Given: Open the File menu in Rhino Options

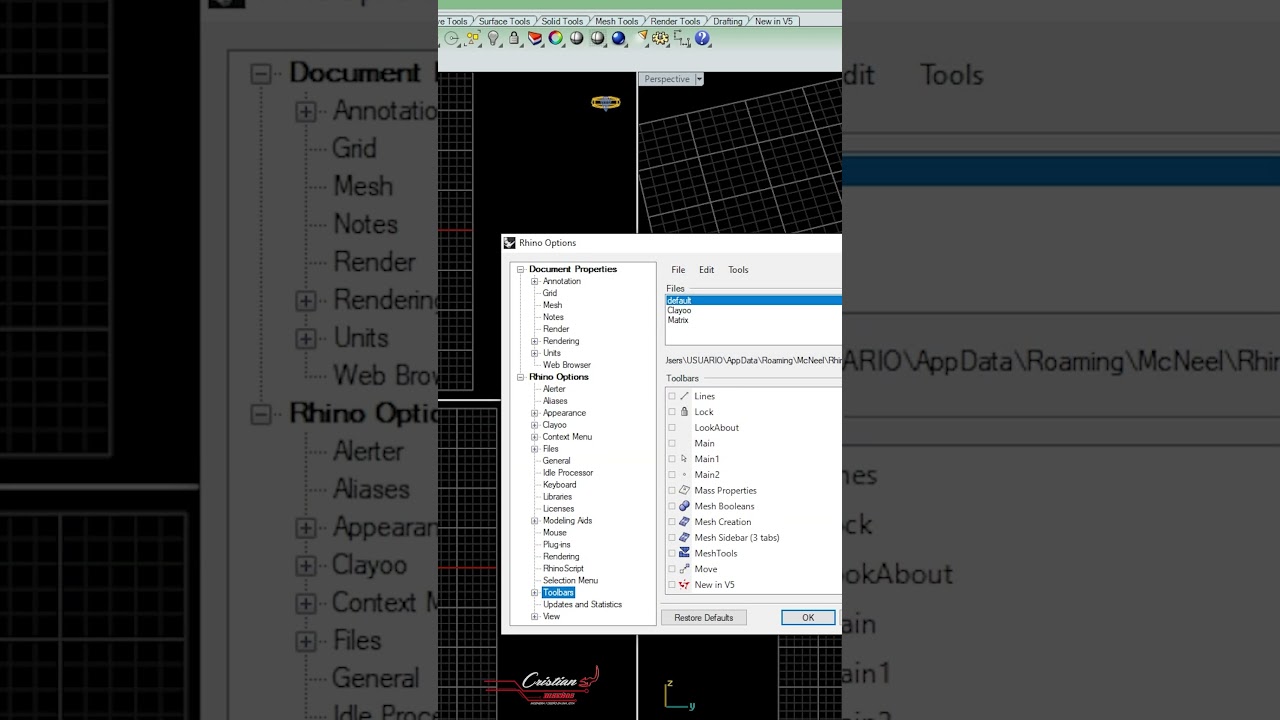Looking at the screenshot, I should click(678, 270).
